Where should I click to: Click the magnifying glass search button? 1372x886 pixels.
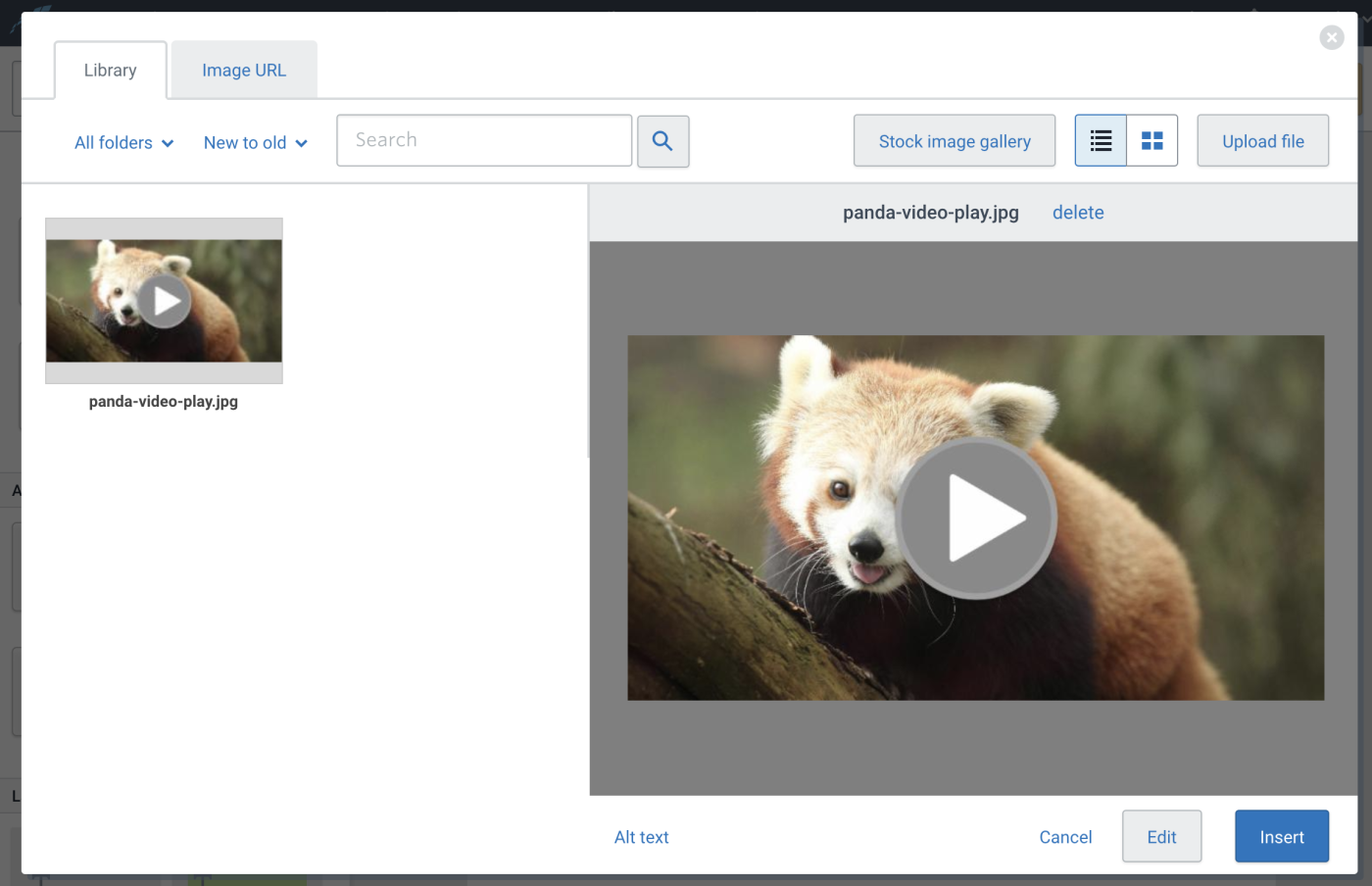click(663, 141)
